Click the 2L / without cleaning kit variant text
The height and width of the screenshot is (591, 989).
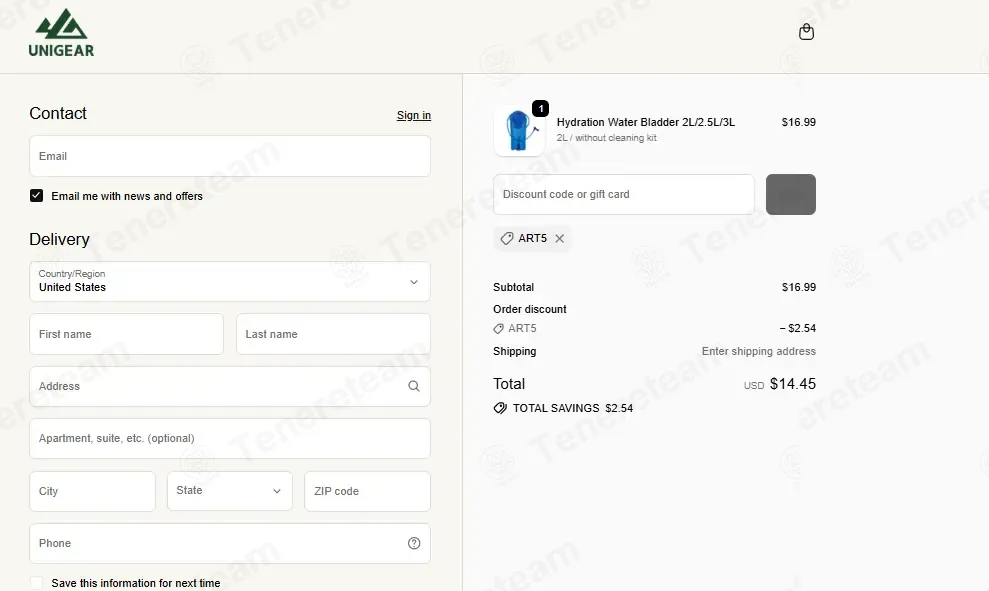[x=606, y=138]
